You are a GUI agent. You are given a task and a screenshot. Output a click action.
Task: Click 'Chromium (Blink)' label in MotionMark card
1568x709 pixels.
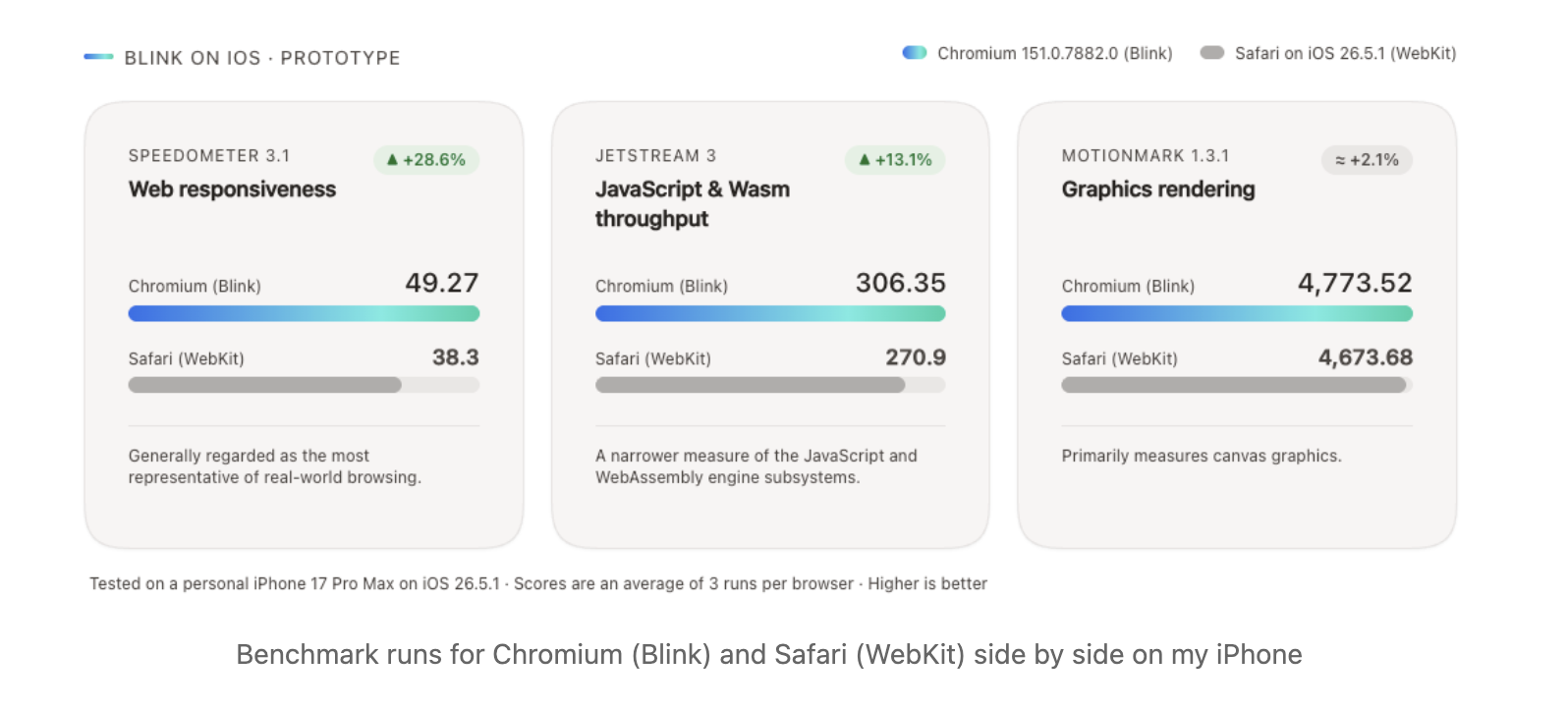pyautogui.click(x=1128, y=286)
